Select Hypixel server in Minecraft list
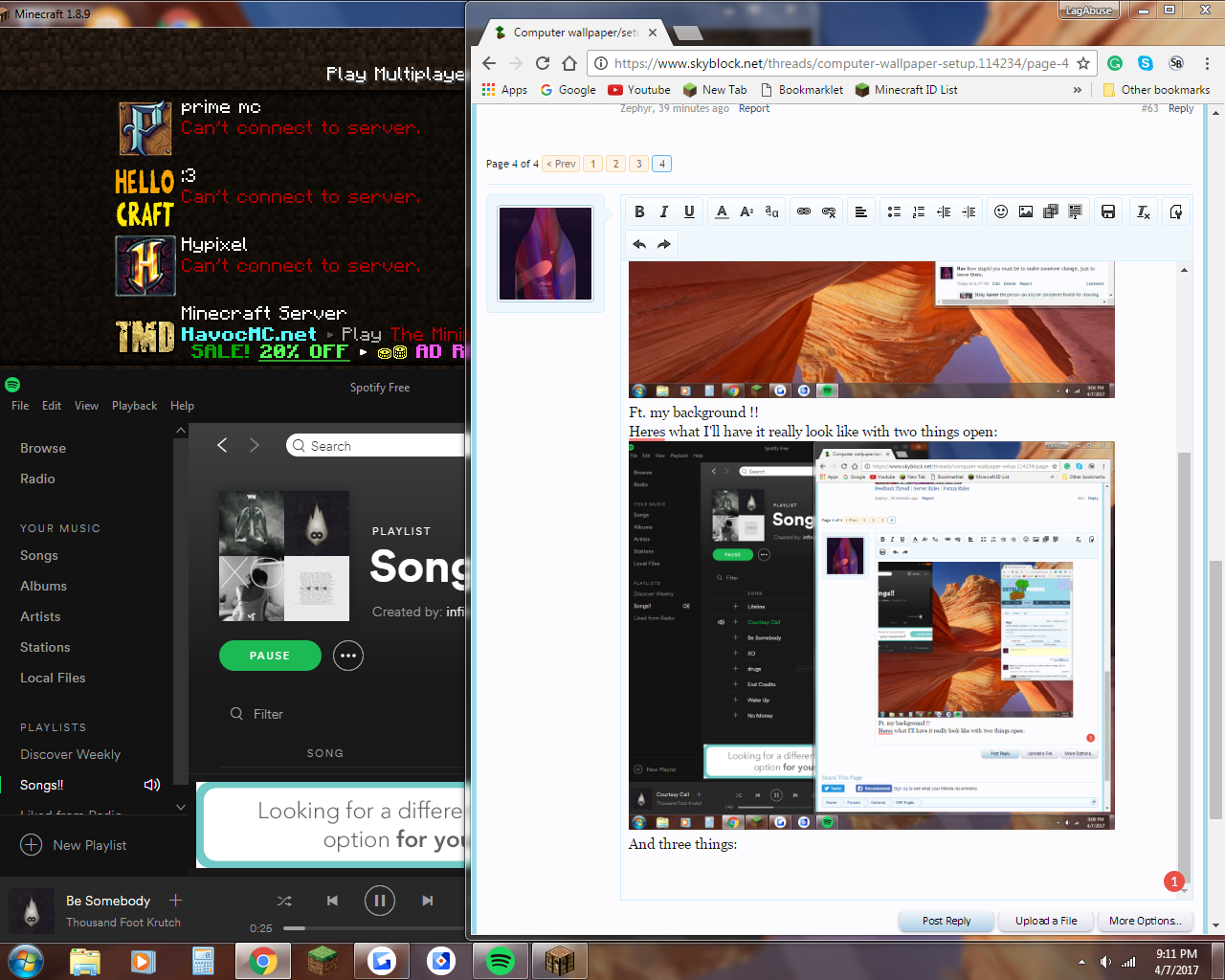This screenshot has height=980, width=1225. [290, 265]
